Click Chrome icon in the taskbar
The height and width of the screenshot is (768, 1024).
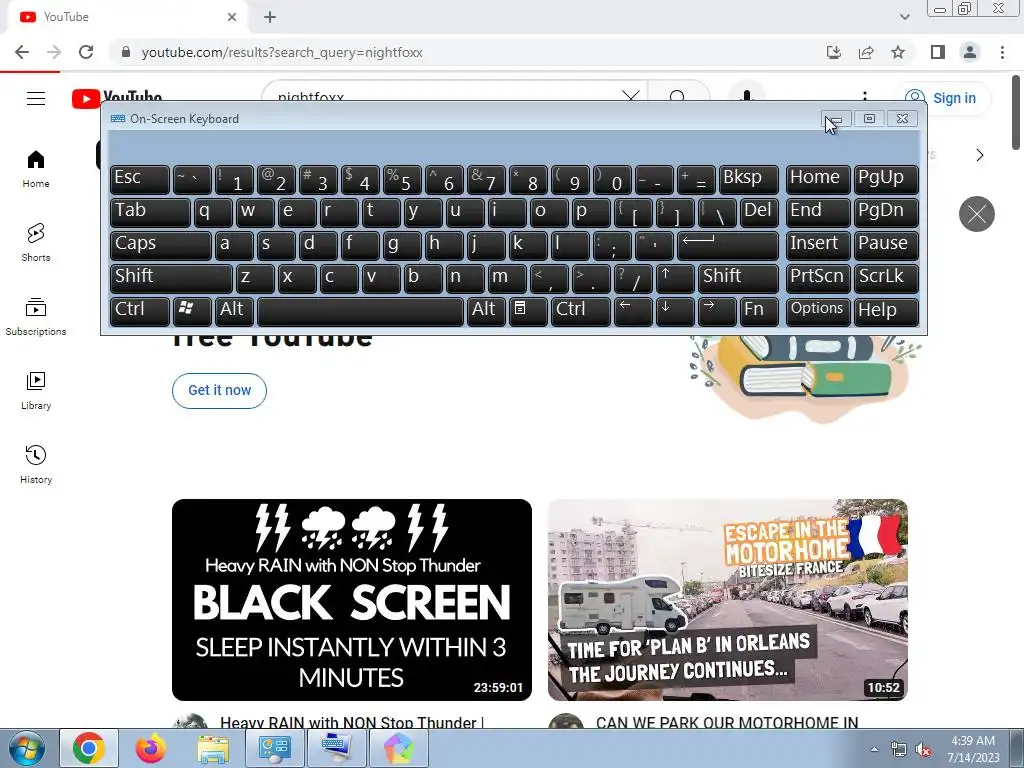(x=89, y=748)
